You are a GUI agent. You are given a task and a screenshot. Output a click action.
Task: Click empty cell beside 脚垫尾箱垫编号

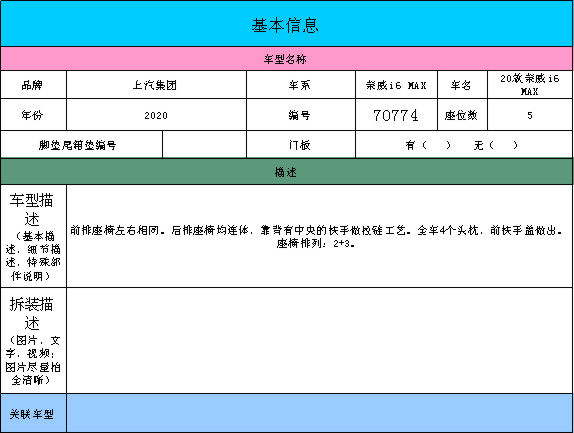pos(204,145)
